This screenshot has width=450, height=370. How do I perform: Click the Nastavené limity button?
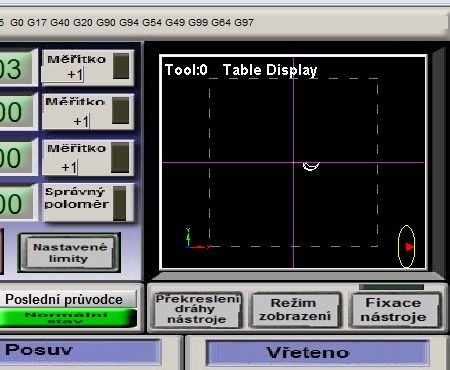coord(69,253)
